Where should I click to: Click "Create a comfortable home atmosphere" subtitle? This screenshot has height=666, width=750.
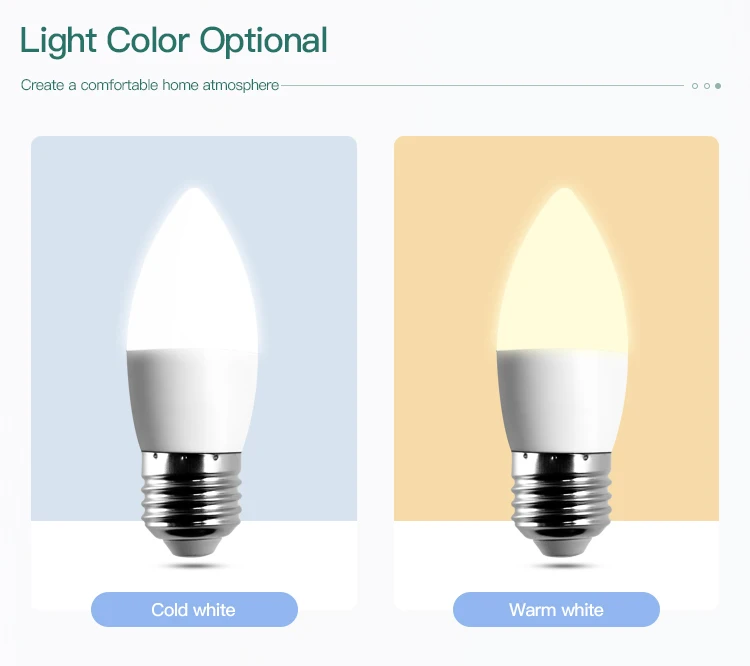[x=150, y=85]
